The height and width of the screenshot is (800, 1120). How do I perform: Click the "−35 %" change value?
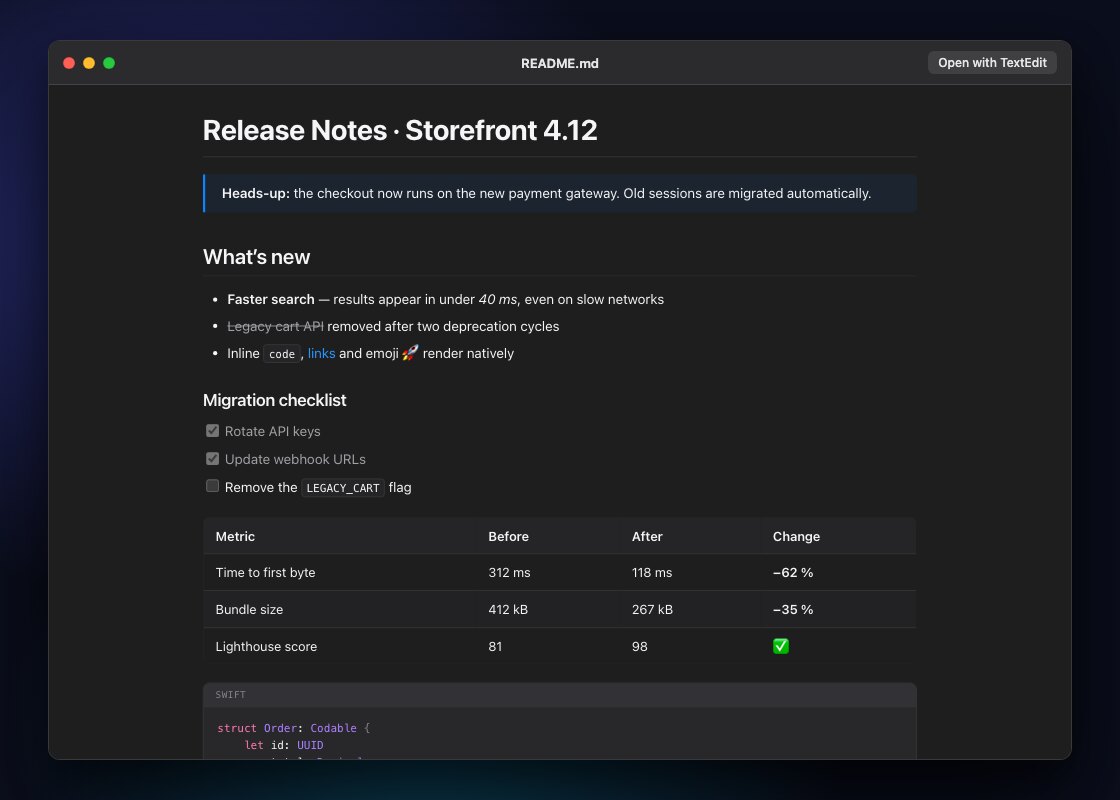(793, 610)
